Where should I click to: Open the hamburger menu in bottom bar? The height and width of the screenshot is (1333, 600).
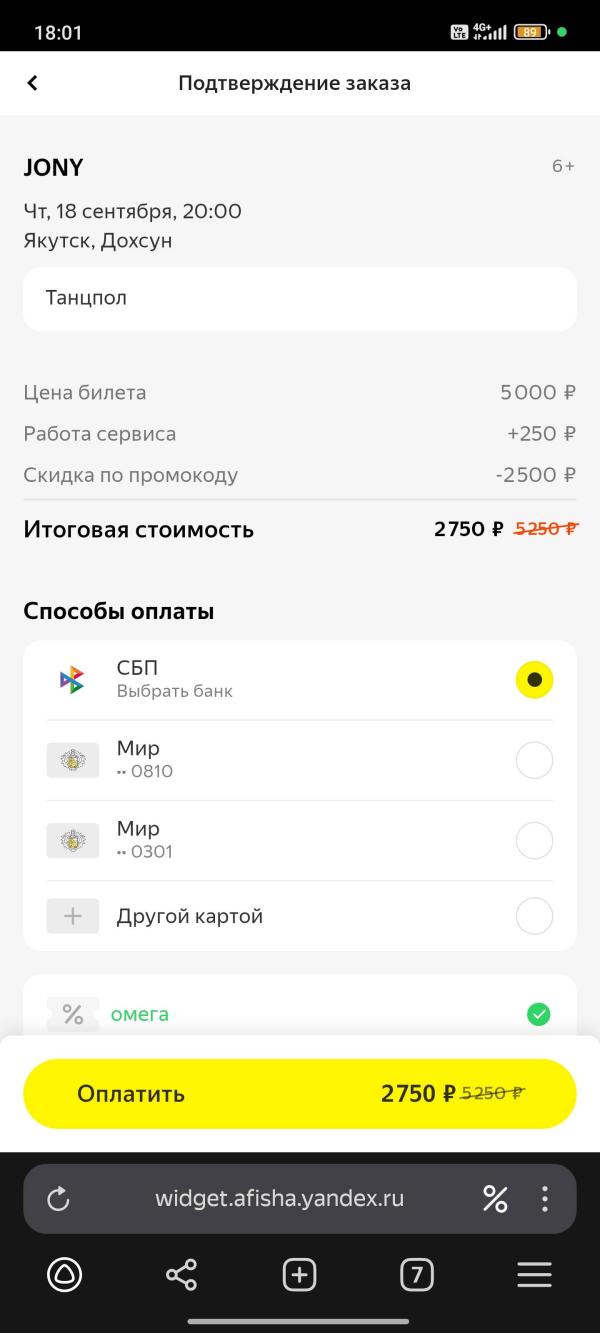click(534, 1275)
